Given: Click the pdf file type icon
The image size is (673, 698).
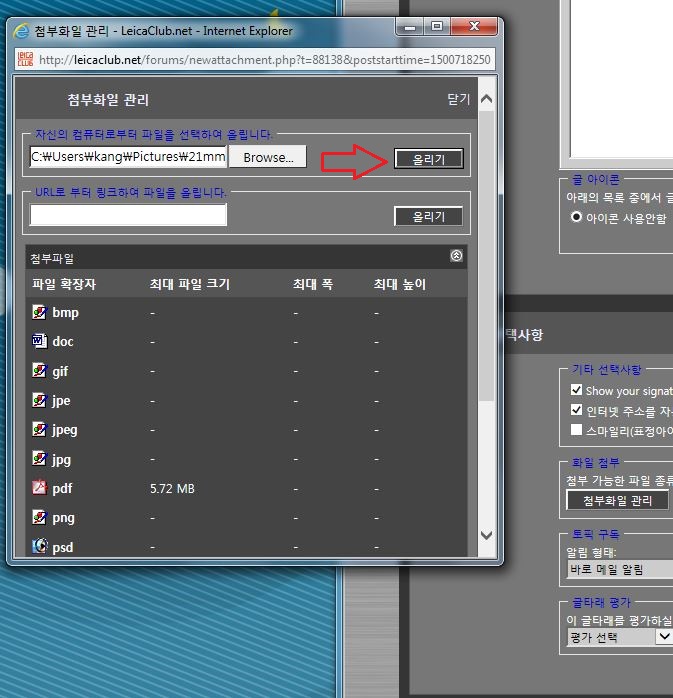Looking at the screenshot, I should [40, 488].
